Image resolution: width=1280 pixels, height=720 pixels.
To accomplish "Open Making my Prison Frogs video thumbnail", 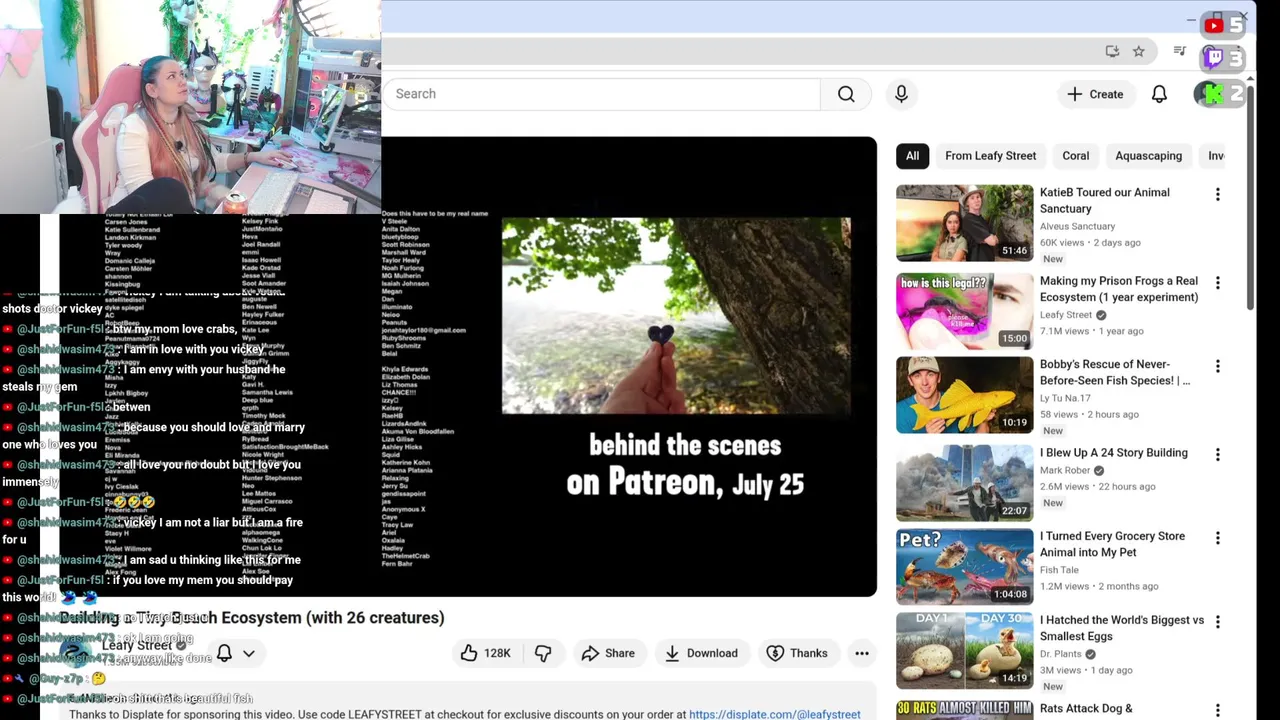I will coord(965,311).
